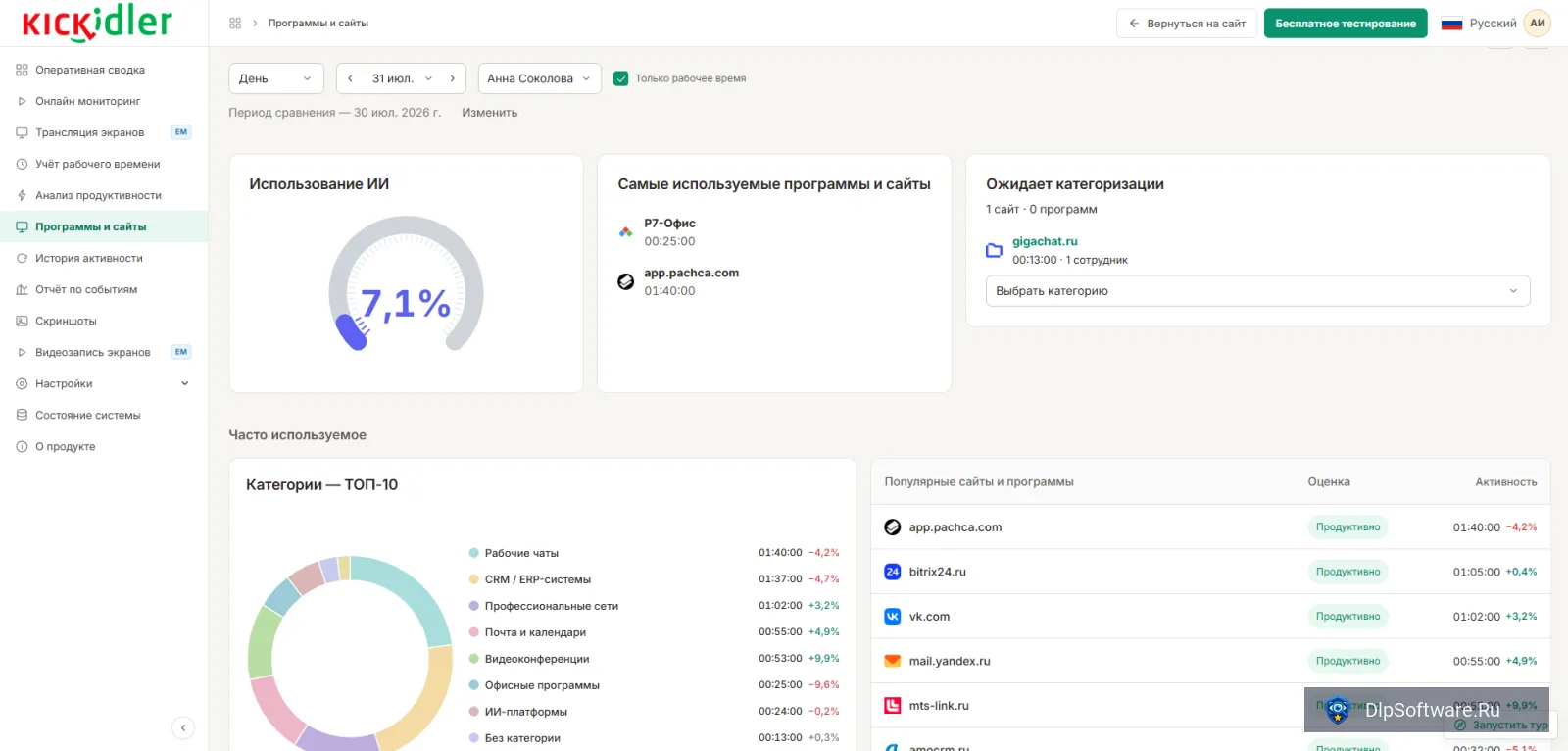
Task: Click the gigachat.ru folder icon
Action: point(994,251)
